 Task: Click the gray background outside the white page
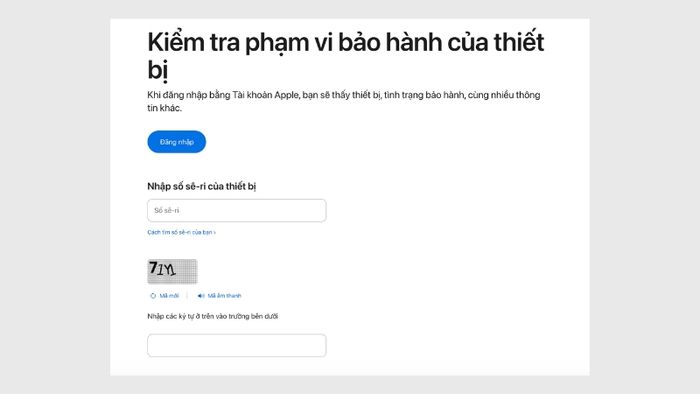(54, 196)
